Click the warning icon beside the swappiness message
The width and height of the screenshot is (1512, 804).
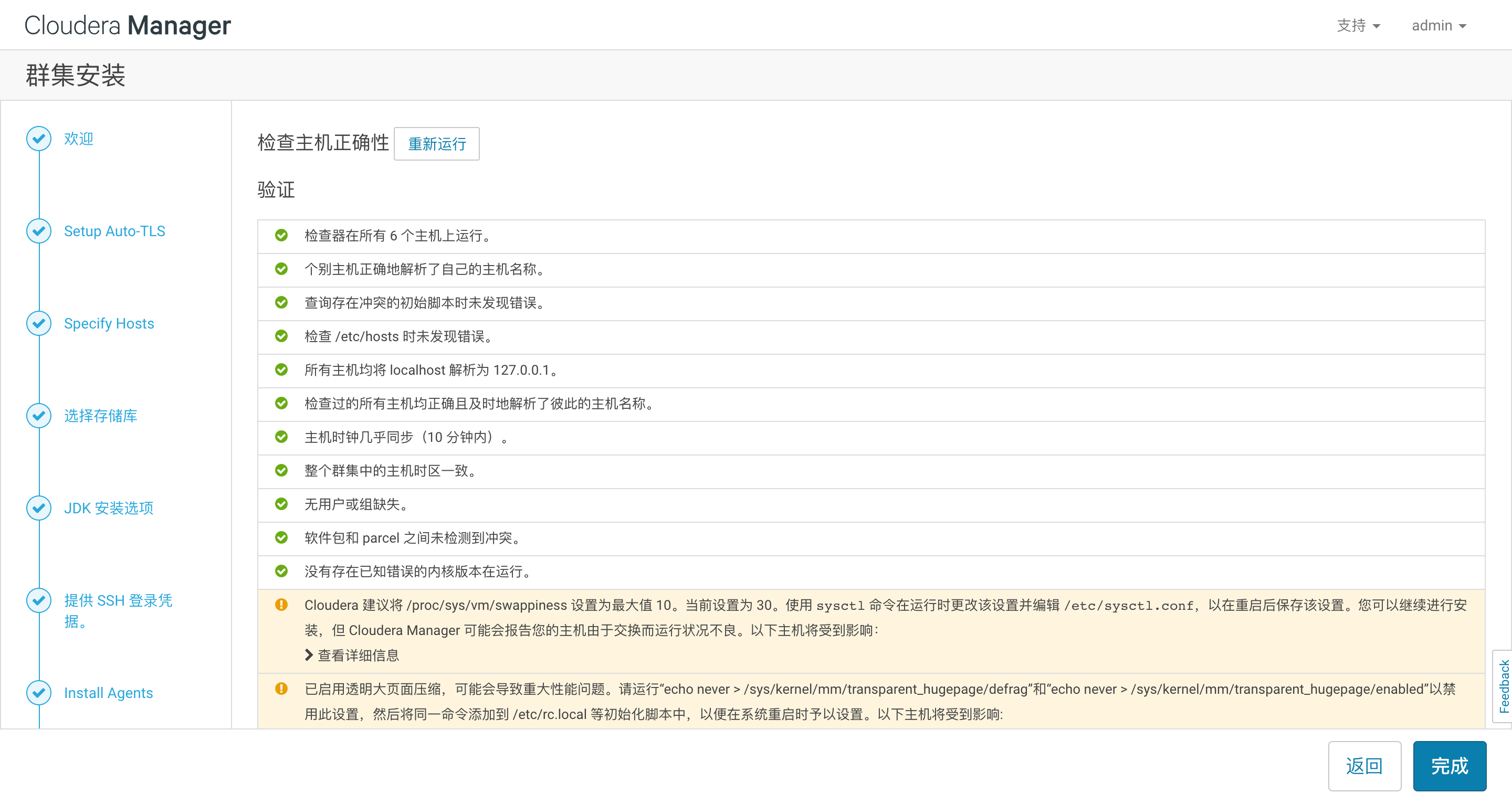click(x=282, y=605)
